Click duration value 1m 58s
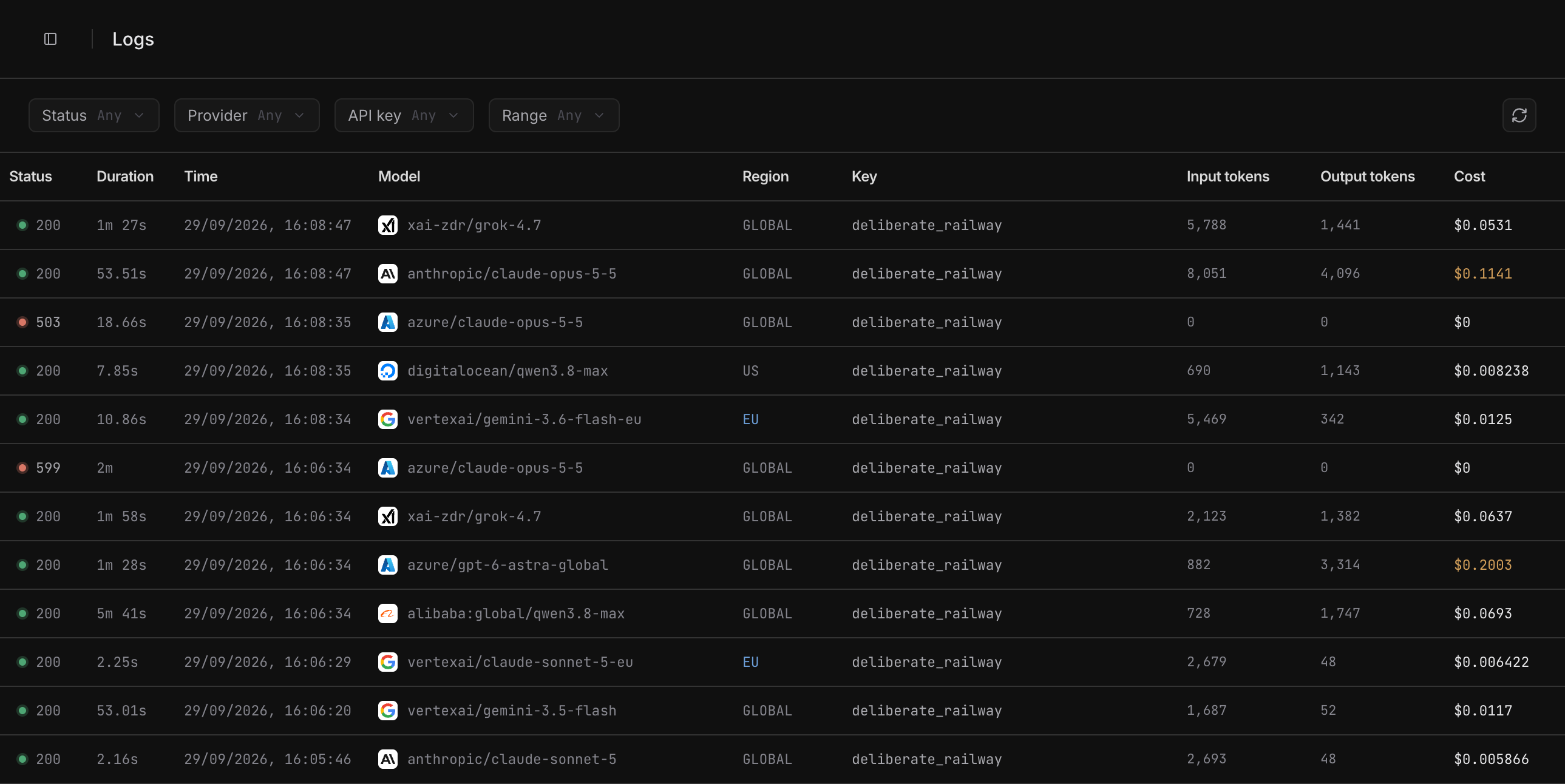This screenshot has width=1565, height=784. [x=121, y=517]
